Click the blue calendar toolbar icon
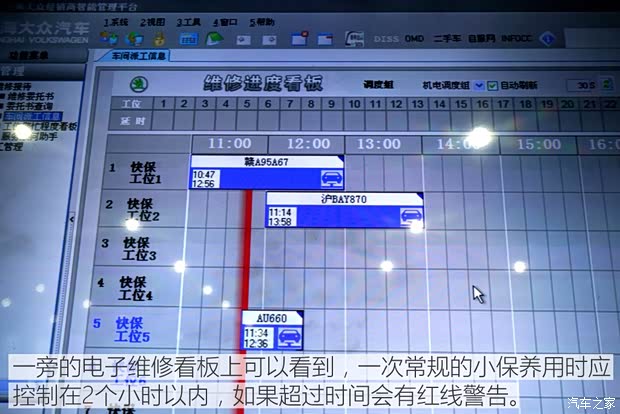Screen dimensions: 620x414 [x=189, y=39]
